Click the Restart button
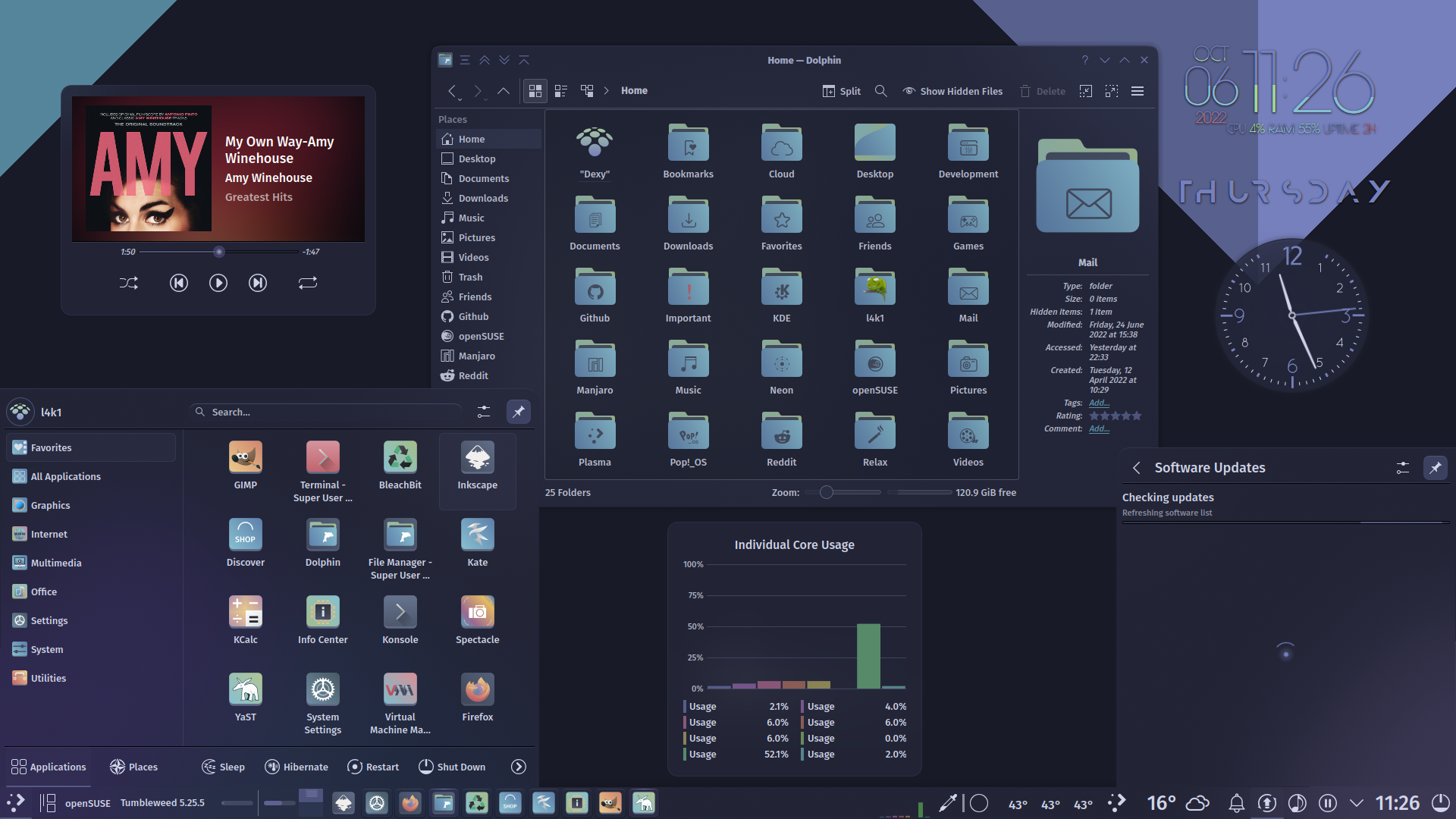The height and width of the screenshot is (819, 1456). click(x=373, y=767)
